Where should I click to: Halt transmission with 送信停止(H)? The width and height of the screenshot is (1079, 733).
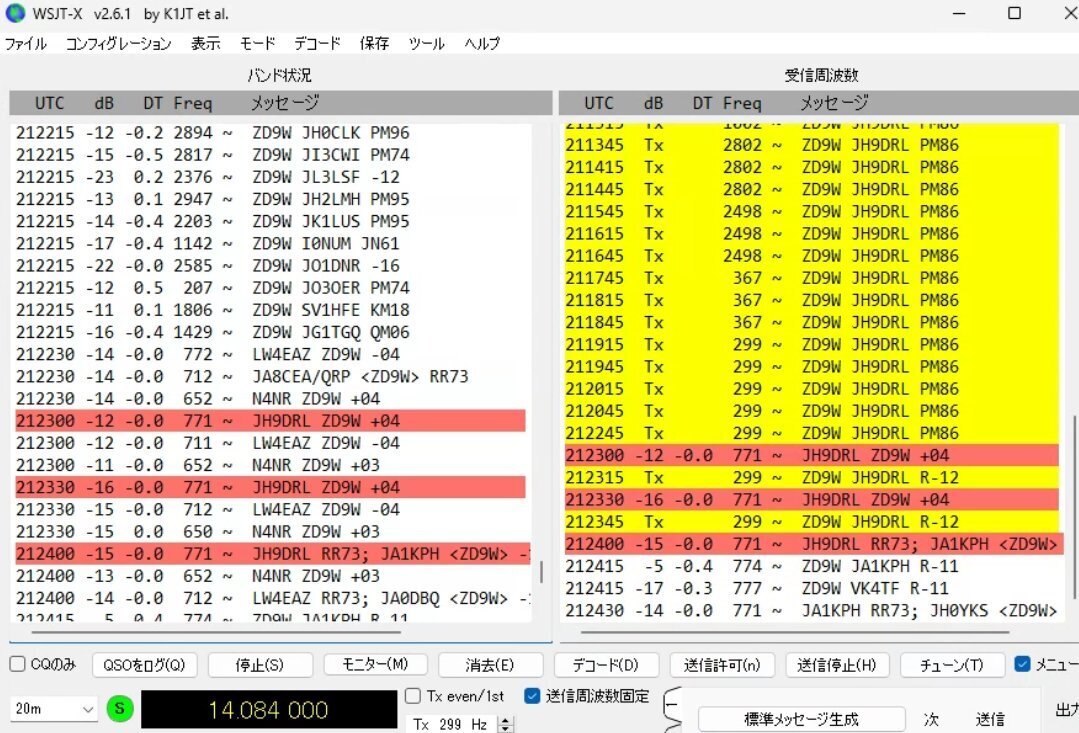click(837, 664)
